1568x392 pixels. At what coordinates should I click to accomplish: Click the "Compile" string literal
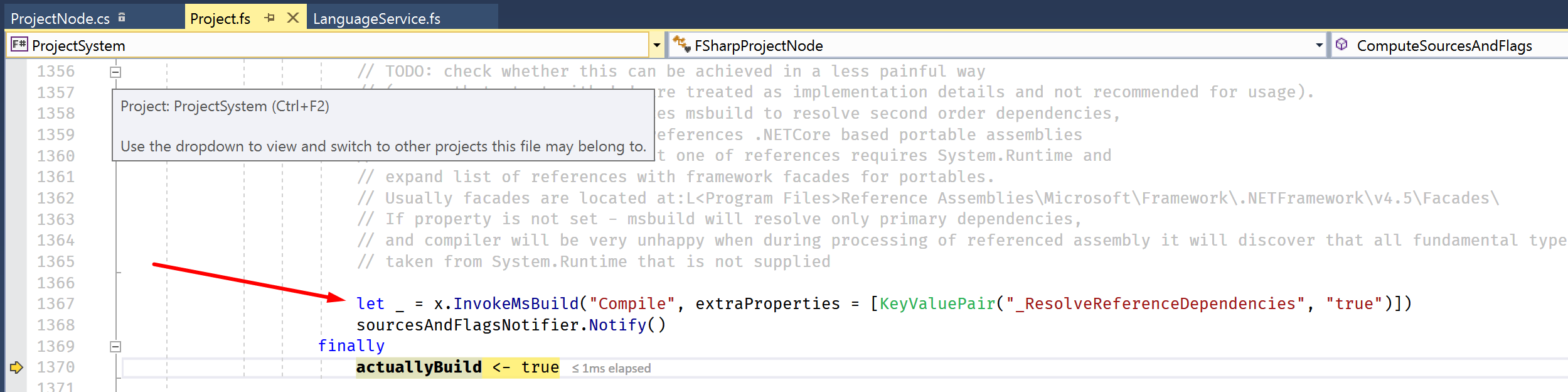point(632,304)
